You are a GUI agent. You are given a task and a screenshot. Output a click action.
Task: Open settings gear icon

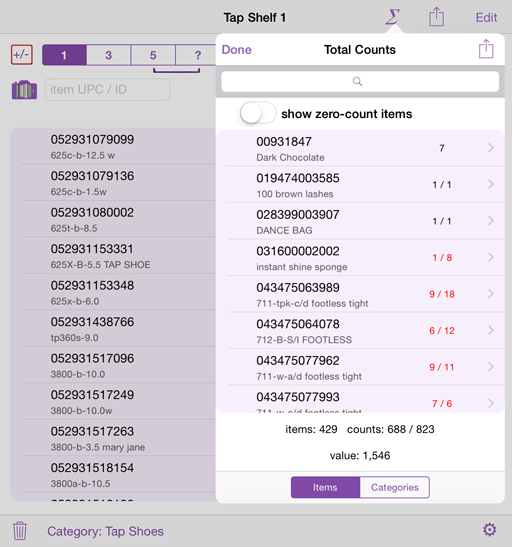coord(489,530)
